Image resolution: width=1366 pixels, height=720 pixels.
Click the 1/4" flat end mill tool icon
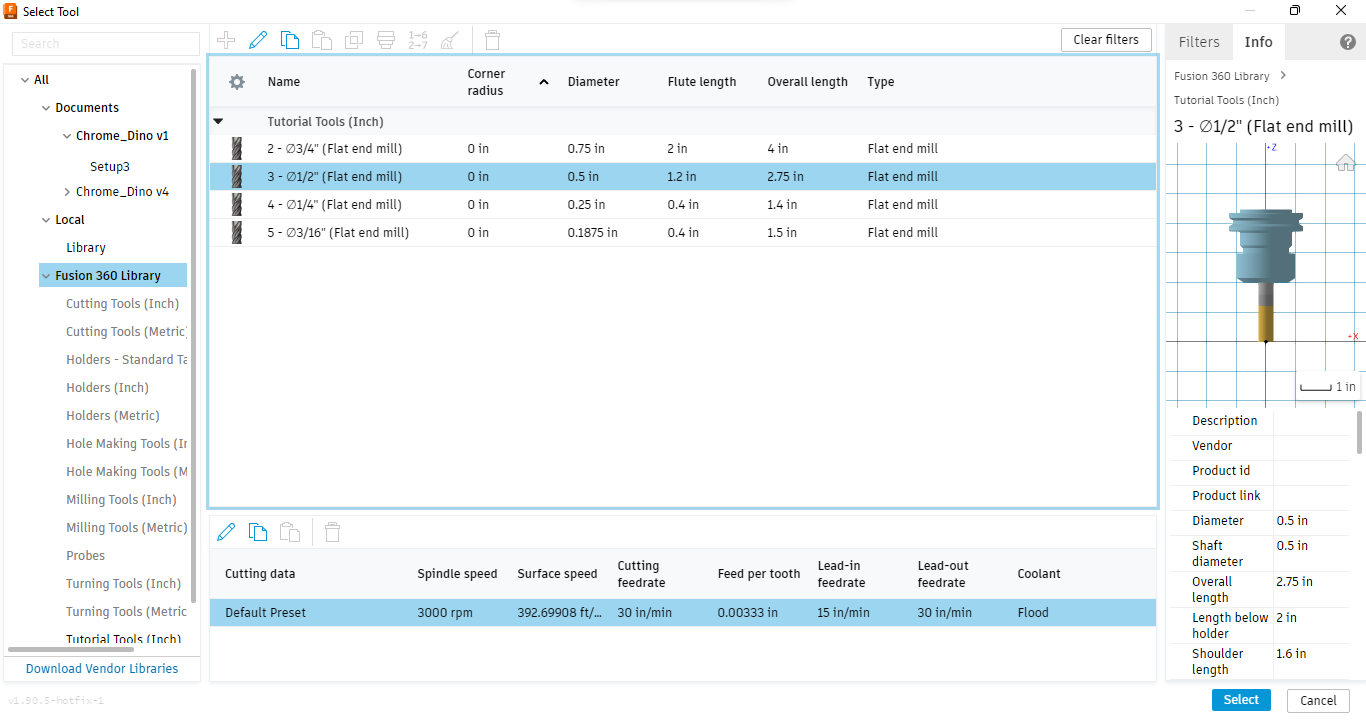(x=237, y=205)
